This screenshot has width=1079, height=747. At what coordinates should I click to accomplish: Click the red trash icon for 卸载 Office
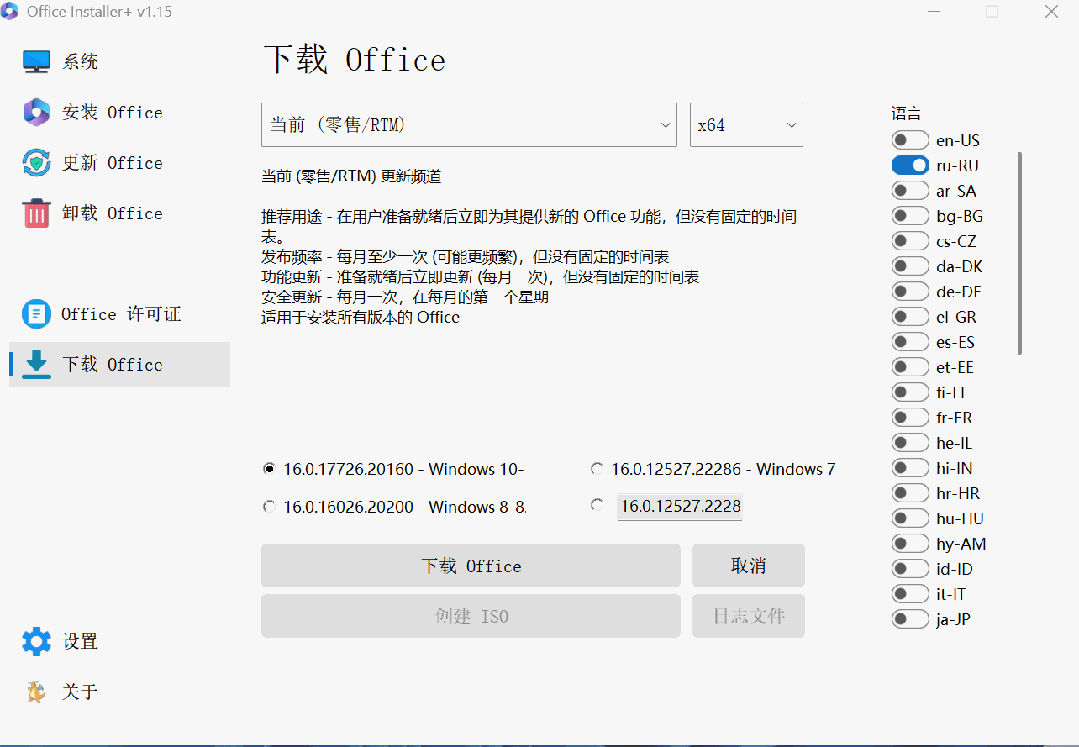[37, 213]
